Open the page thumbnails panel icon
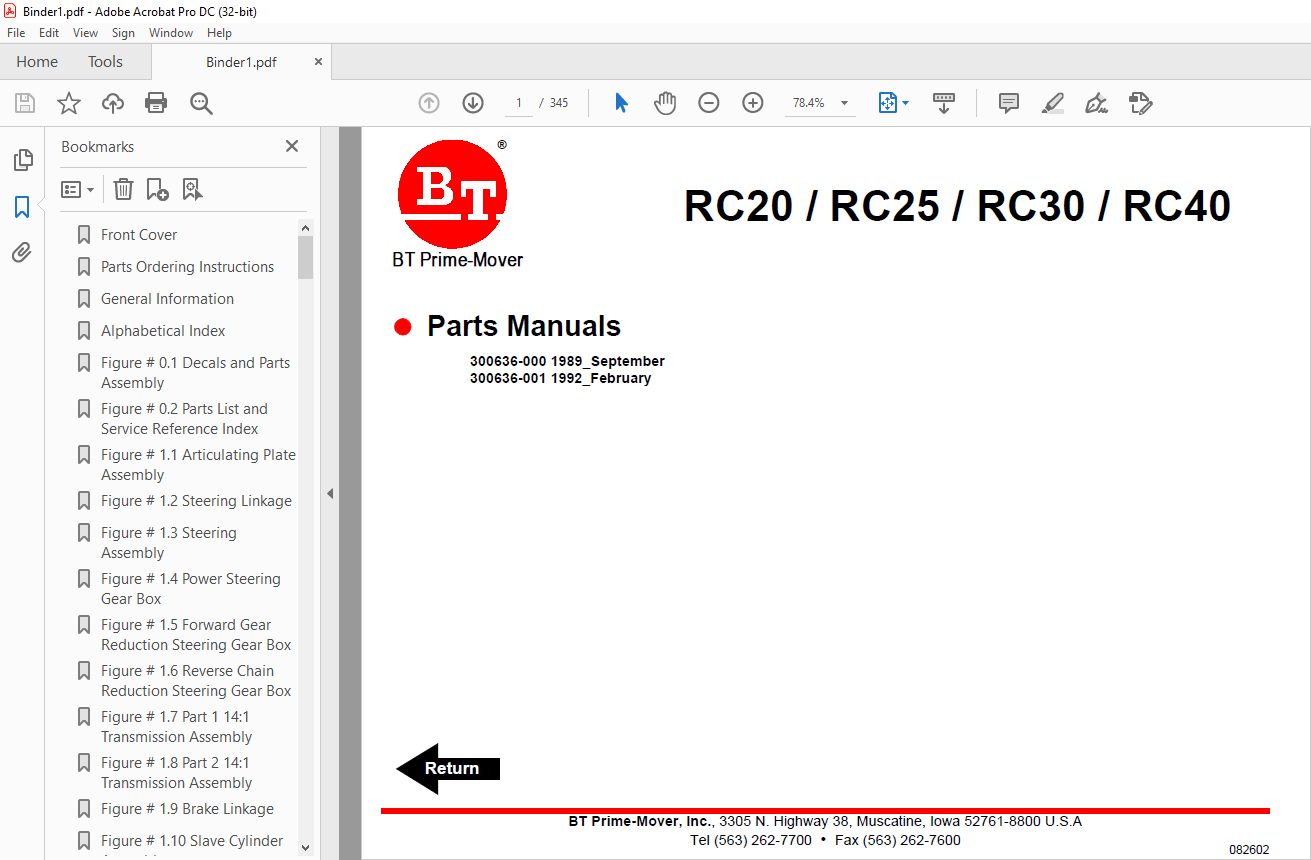This screenshot has height=860, width=1311. 22,160
